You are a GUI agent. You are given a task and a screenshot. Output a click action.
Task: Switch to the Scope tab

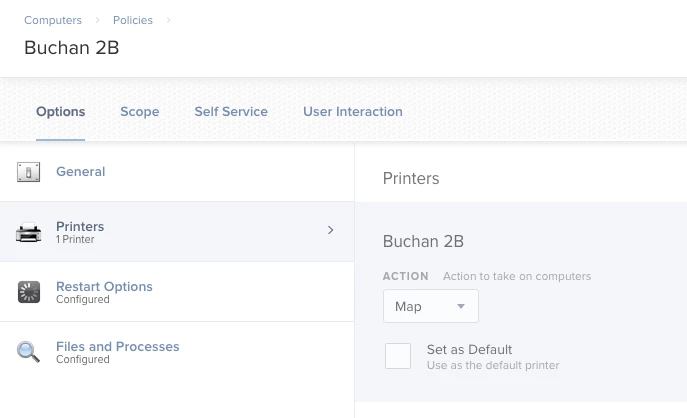(140, 112)
